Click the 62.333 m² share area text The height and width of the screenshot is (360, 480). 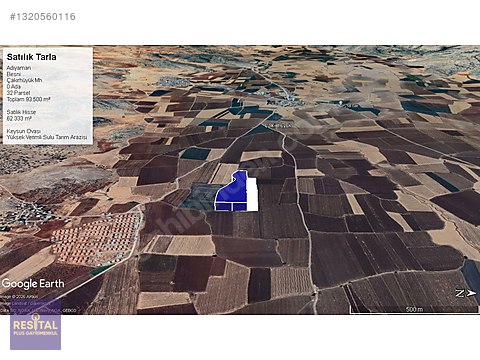coord(19,118)
